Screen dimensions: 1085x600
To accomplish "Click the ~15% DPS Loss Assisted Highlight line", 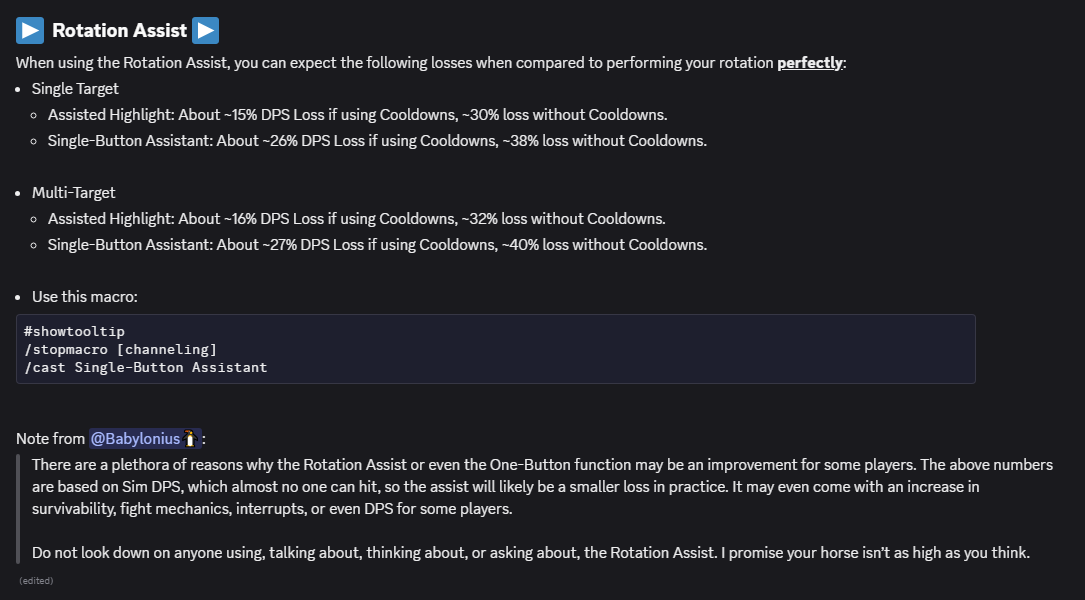I will tap(357, 115).
